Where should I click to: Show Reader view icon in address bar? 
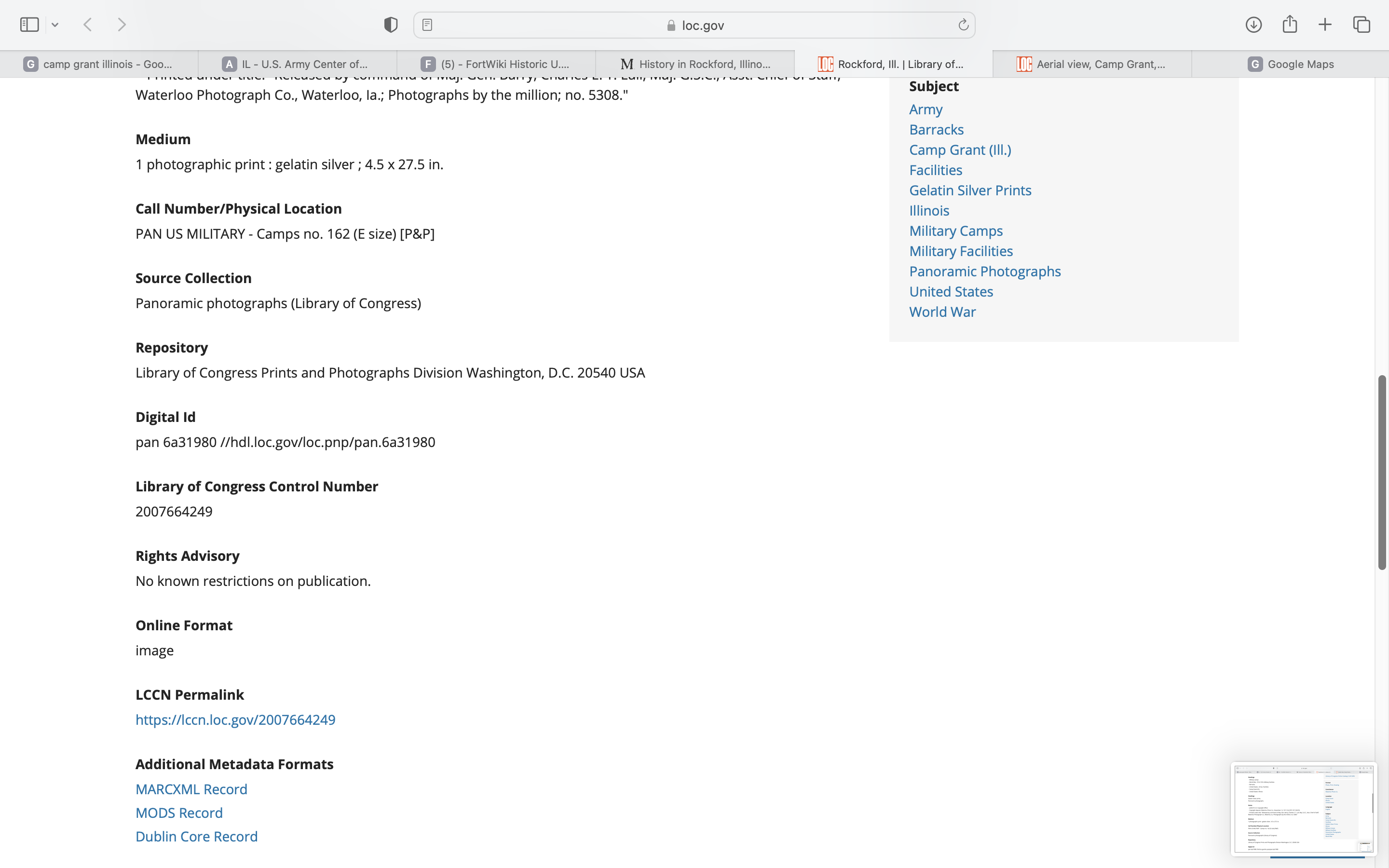(x=427, y=25)
